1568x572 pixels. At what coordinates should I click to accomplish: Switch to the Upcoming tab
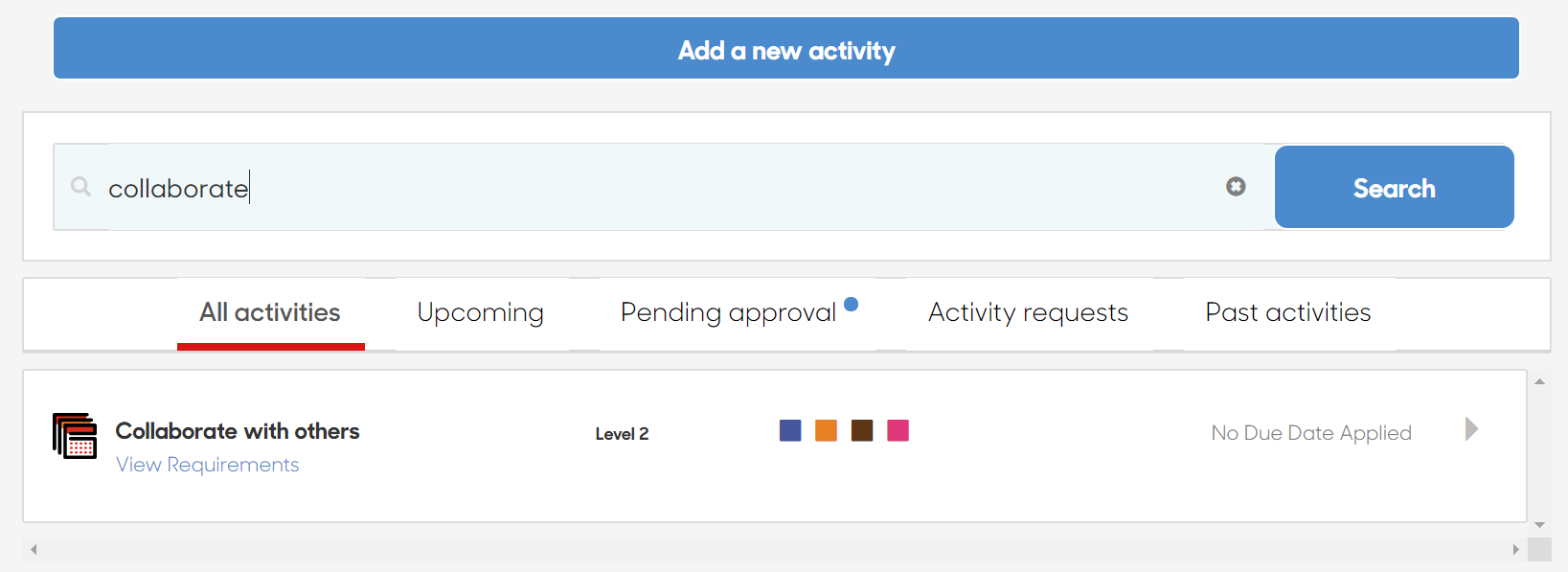point(481,313)
